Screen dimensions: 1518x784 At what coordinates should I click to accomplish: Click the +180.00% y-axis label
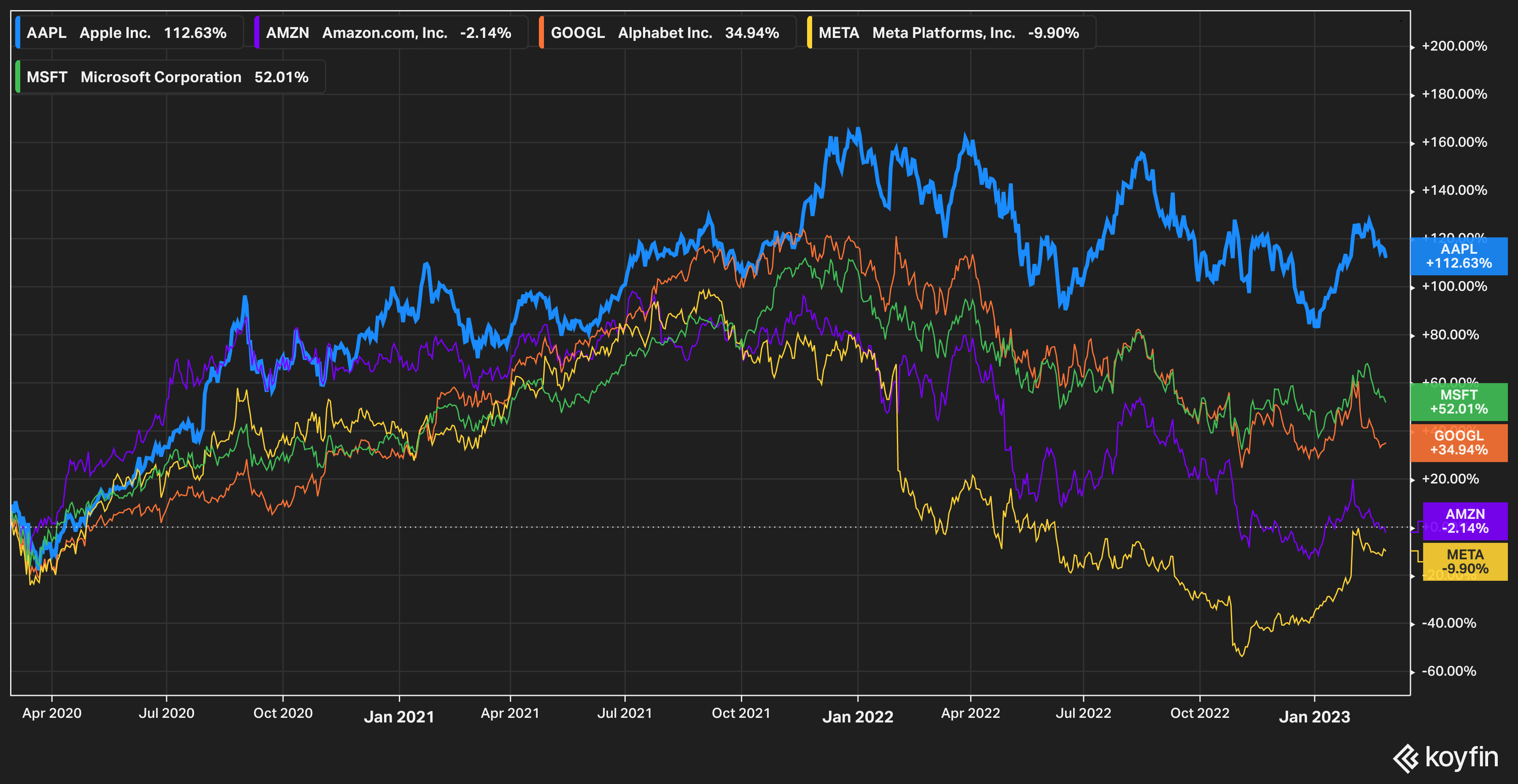(x=1454, y=94)
